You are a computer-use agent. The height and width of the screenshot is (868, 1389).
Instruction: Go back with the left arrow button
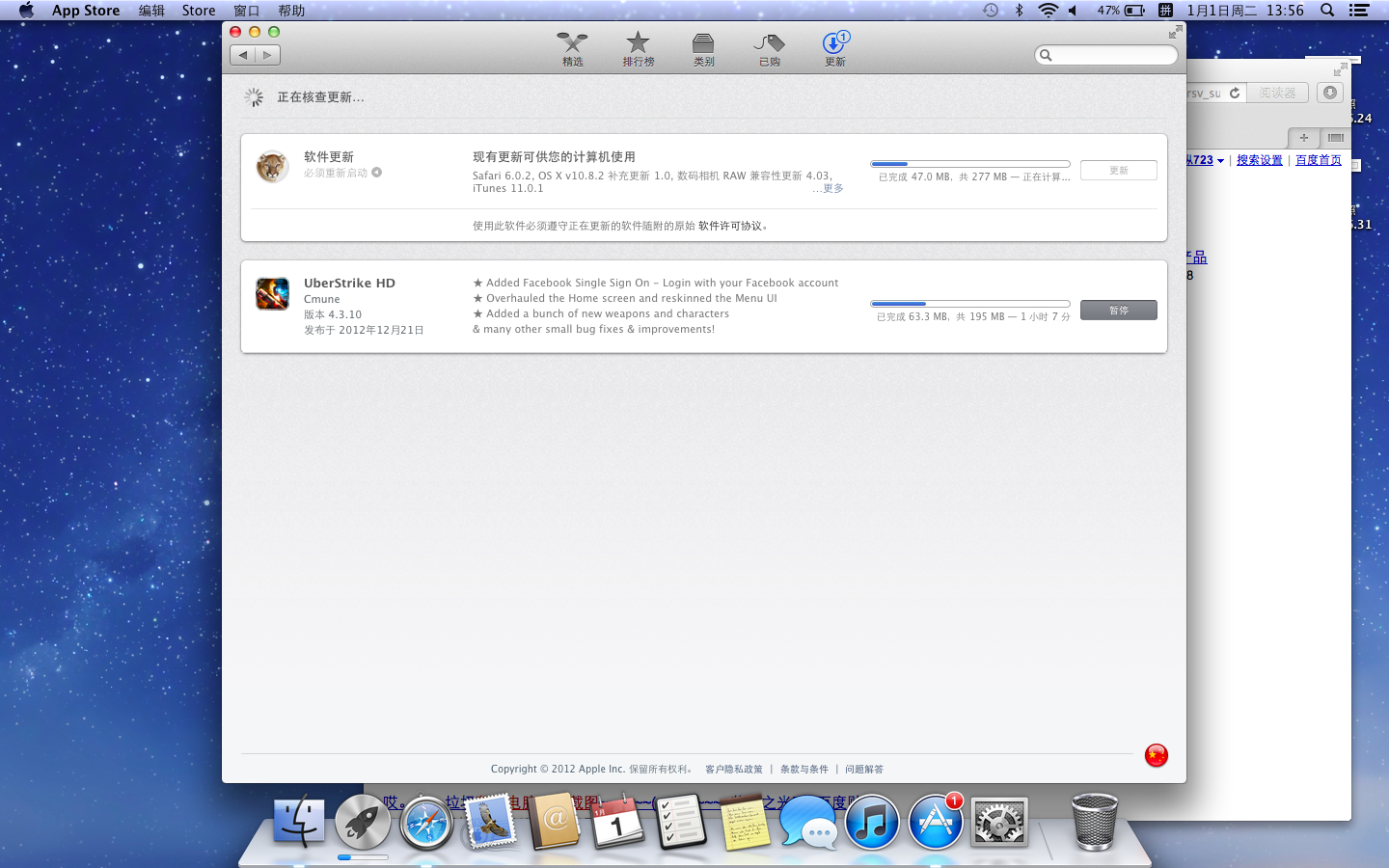pyautogui.click(x=243, y=55)
